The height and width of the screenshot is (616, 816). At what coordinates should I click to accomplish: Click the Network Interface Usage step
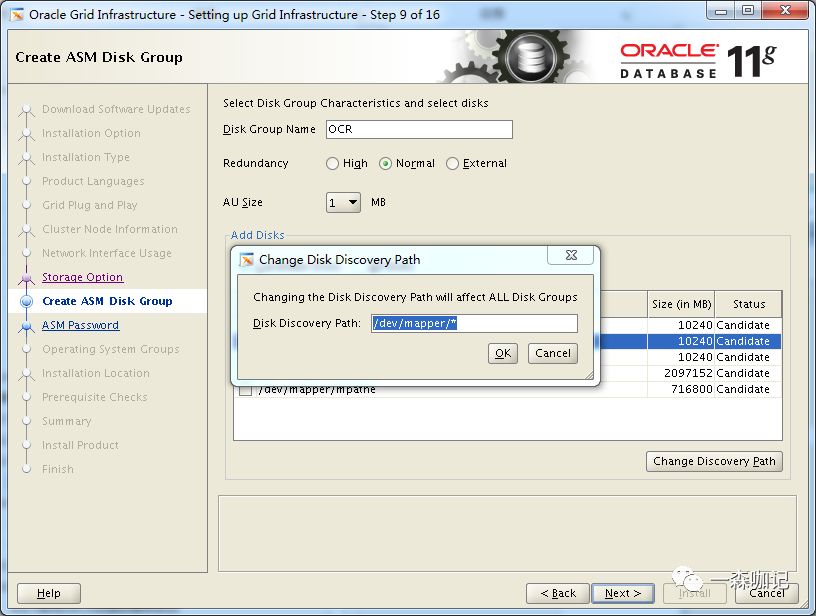coord(107,253)
